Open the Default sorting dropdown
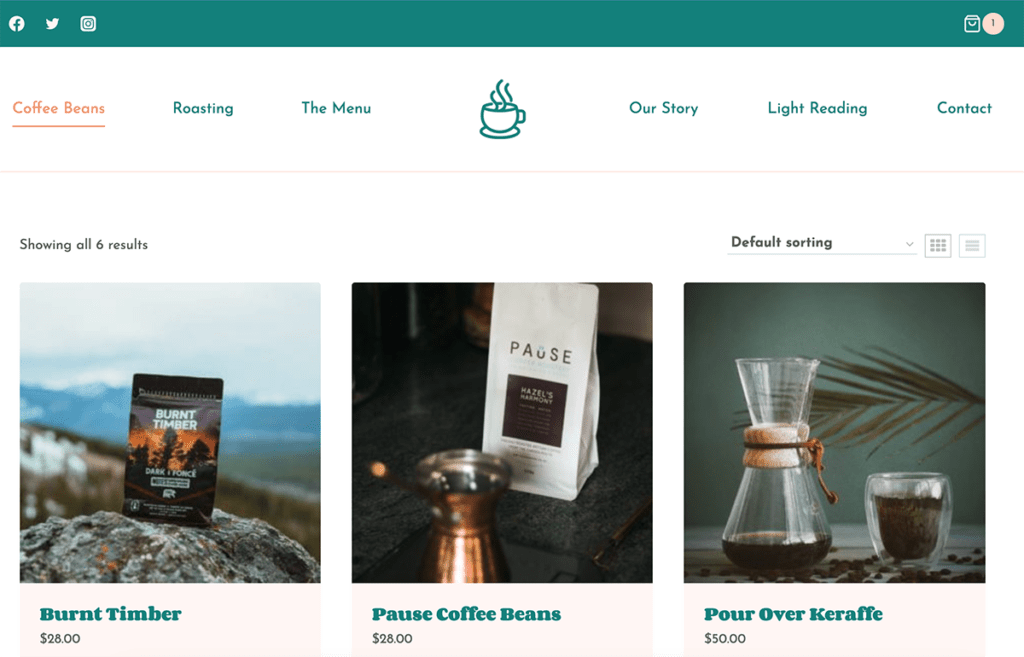Screen dimensions: 1024x657 [x=822, y=243]
